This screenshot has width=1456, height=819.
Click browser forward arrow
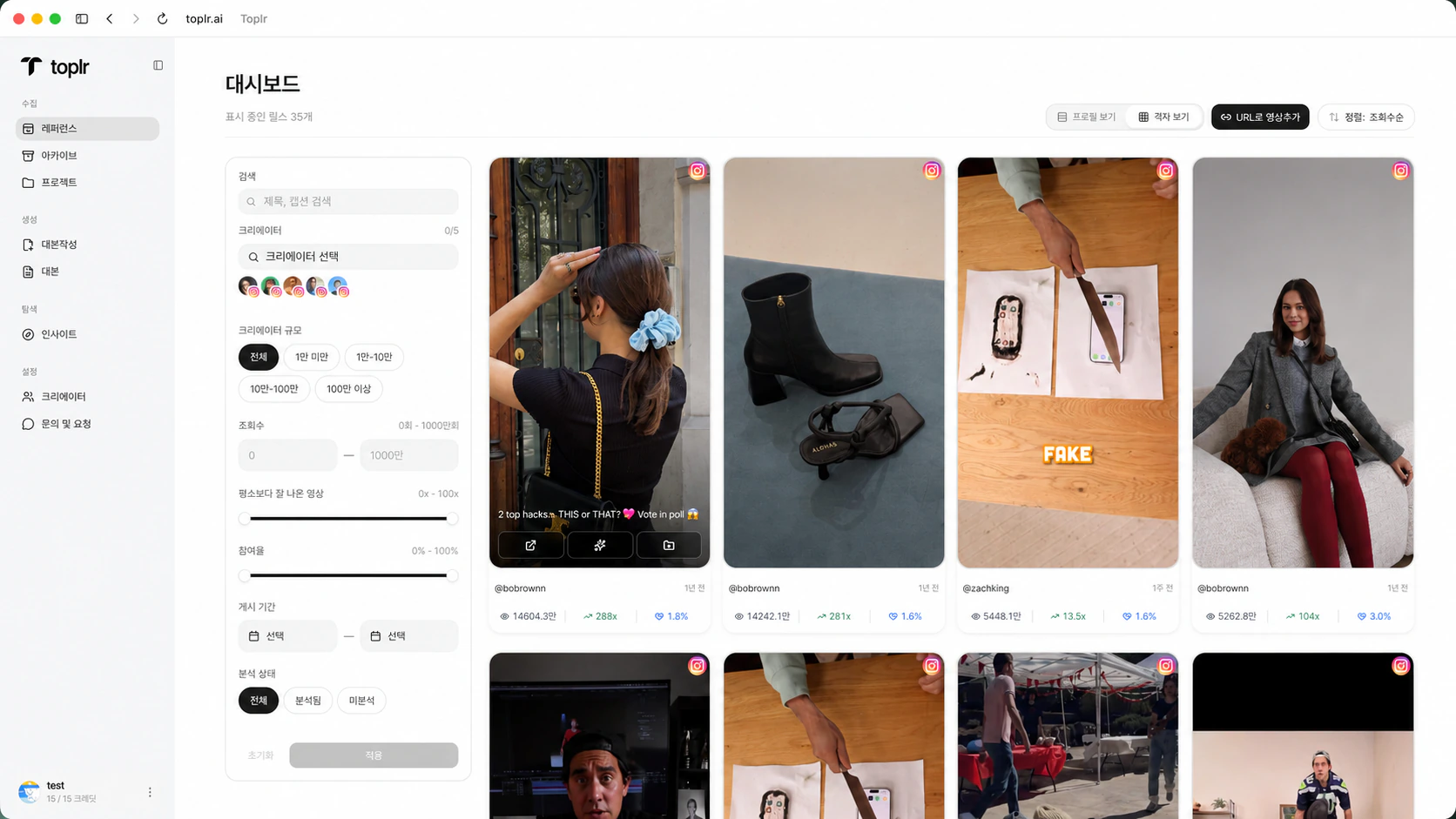click(136, 18)
